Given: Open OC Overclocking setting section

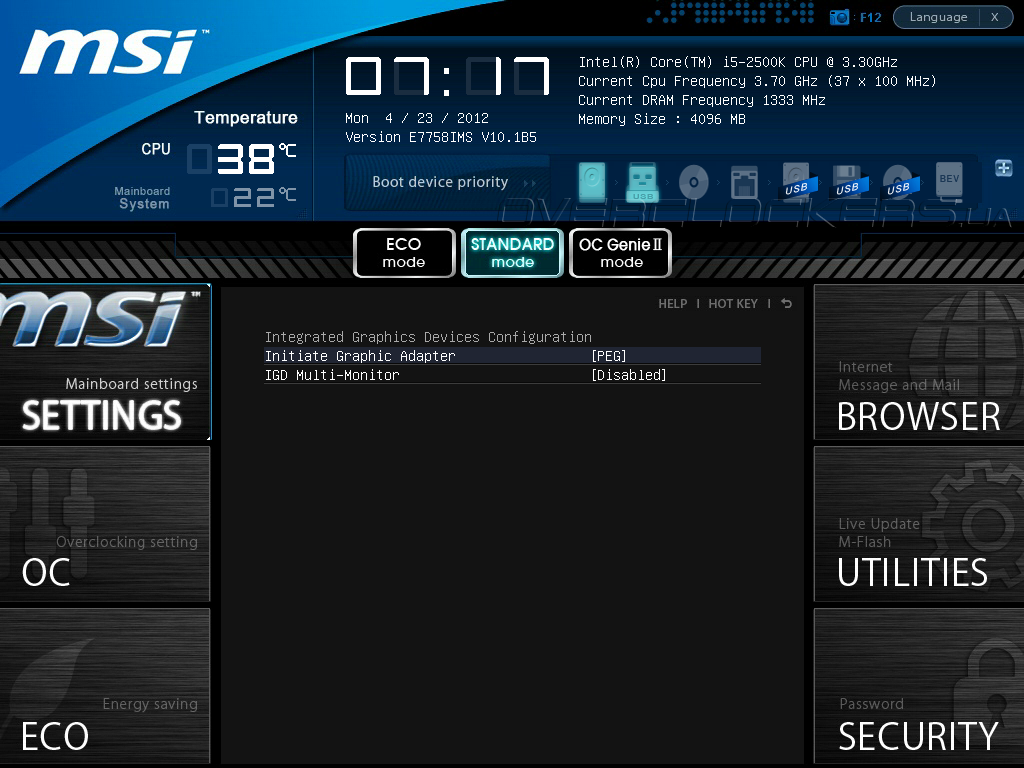Looking at the screenshot, I should tap(105, 524).
